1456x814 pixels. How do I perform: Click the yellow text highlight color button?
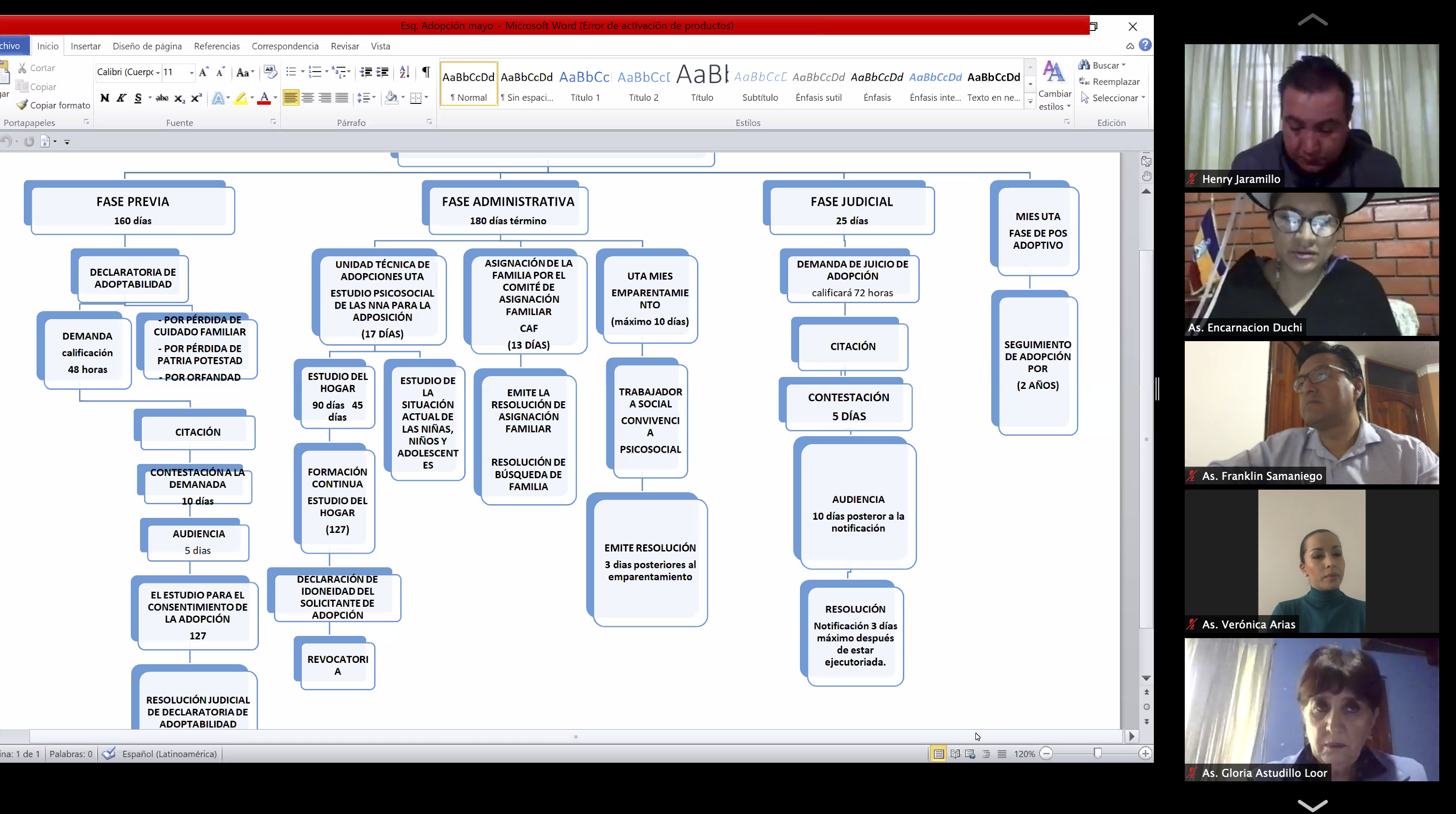[x=240, y=99]
